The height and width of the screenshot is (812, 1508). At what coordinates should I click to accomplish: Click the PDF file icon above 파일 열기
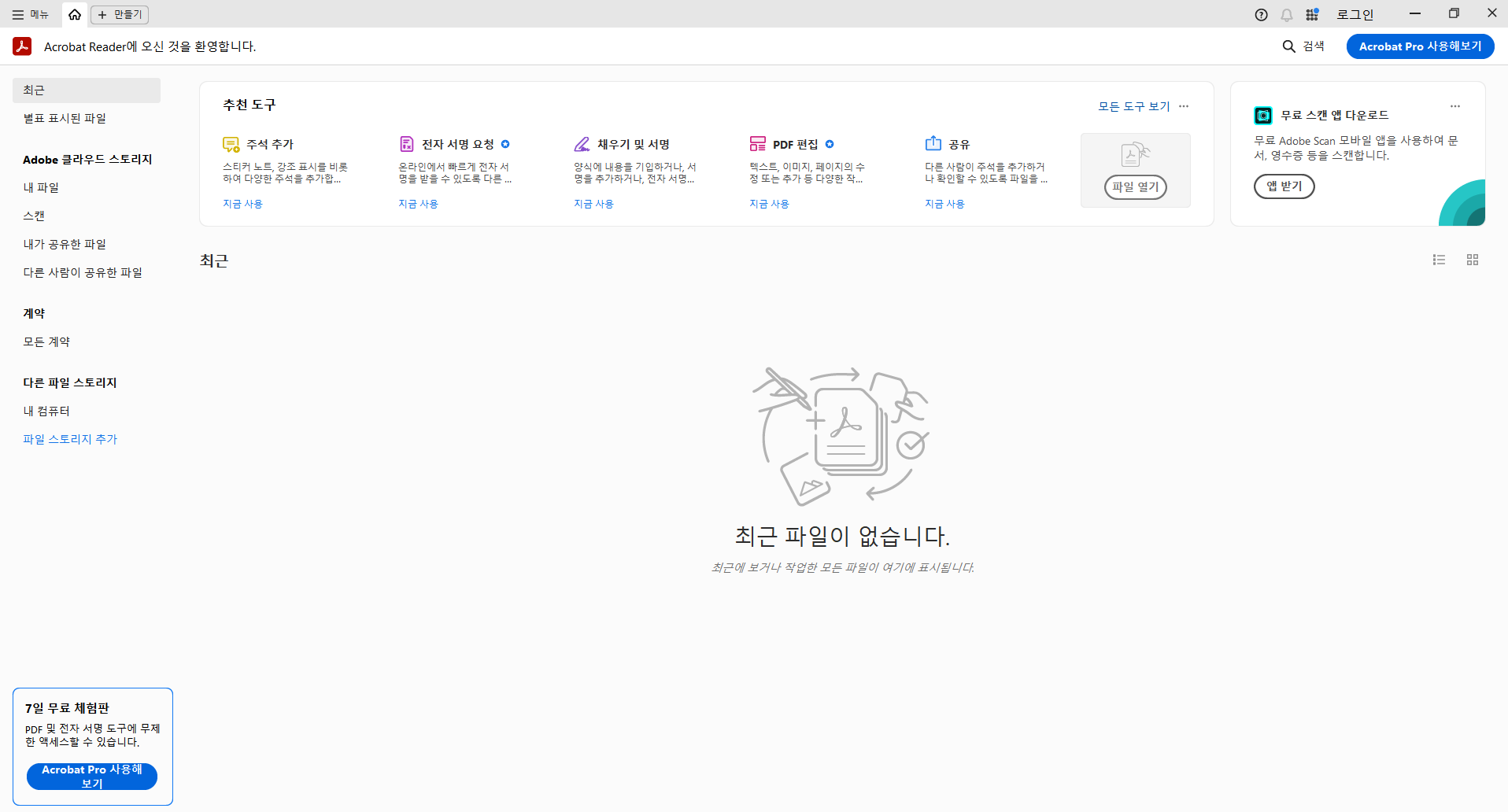click(1135, 154)
